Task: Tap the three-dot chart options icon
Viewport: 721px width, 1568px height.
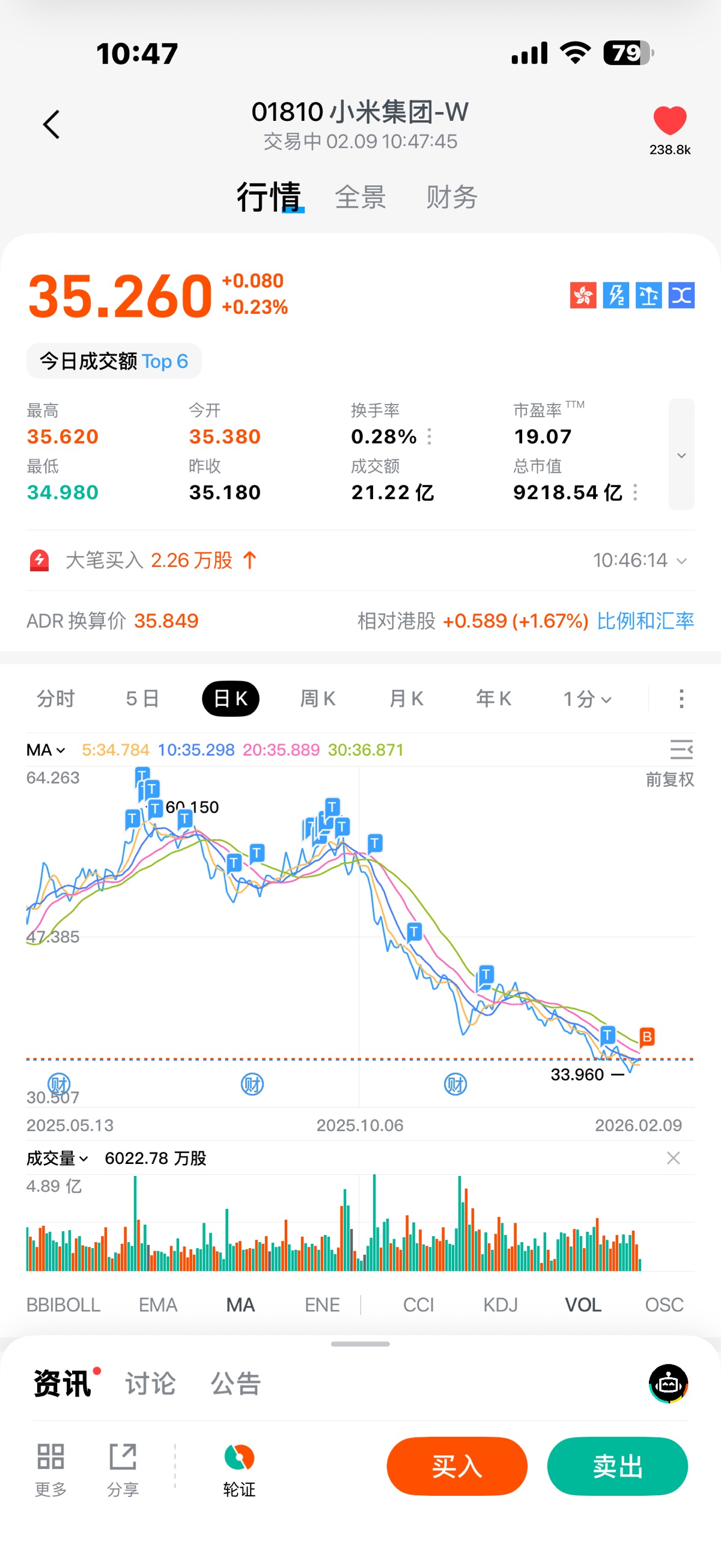Action: 681,699
